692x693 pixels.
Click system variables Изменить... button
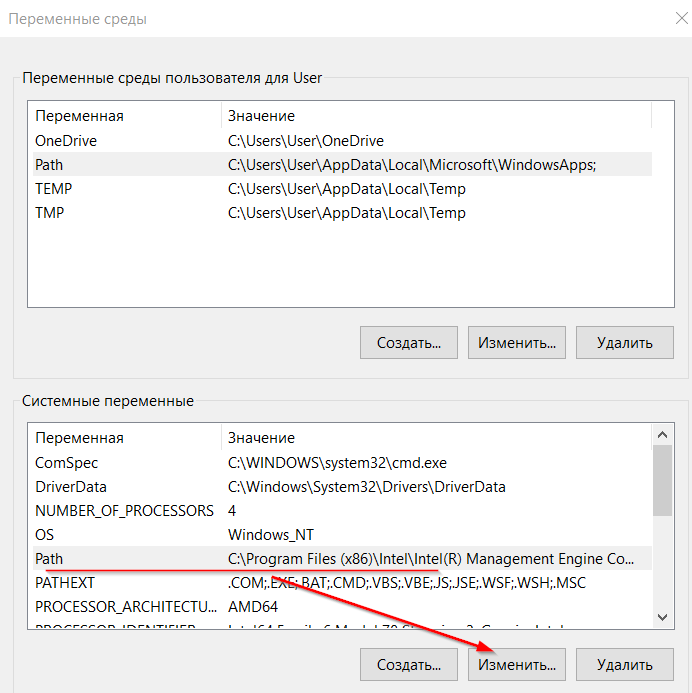click(x=516, y=664)
